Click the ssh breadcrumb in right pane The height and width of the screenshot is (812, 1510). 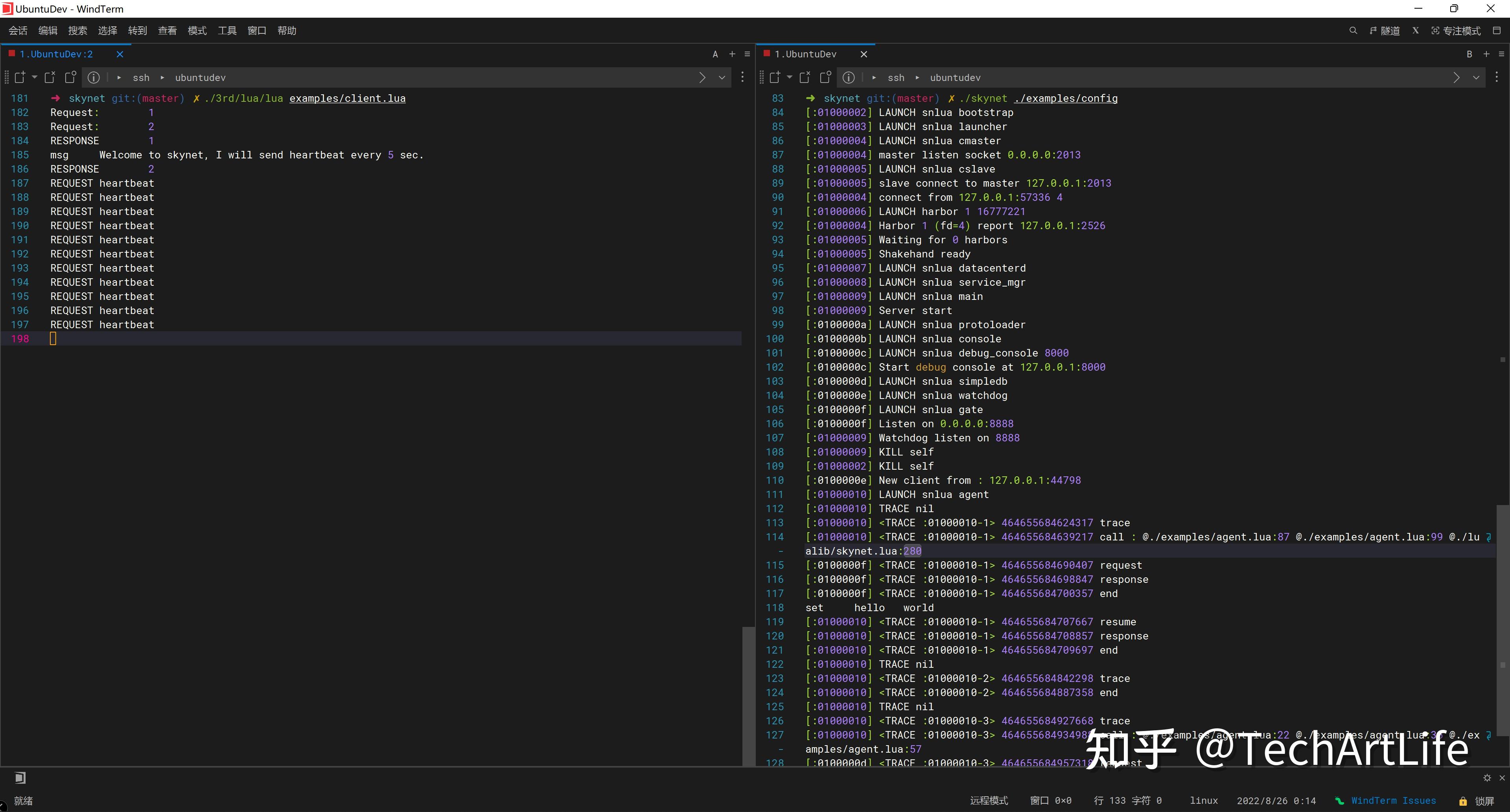(896, 77)
